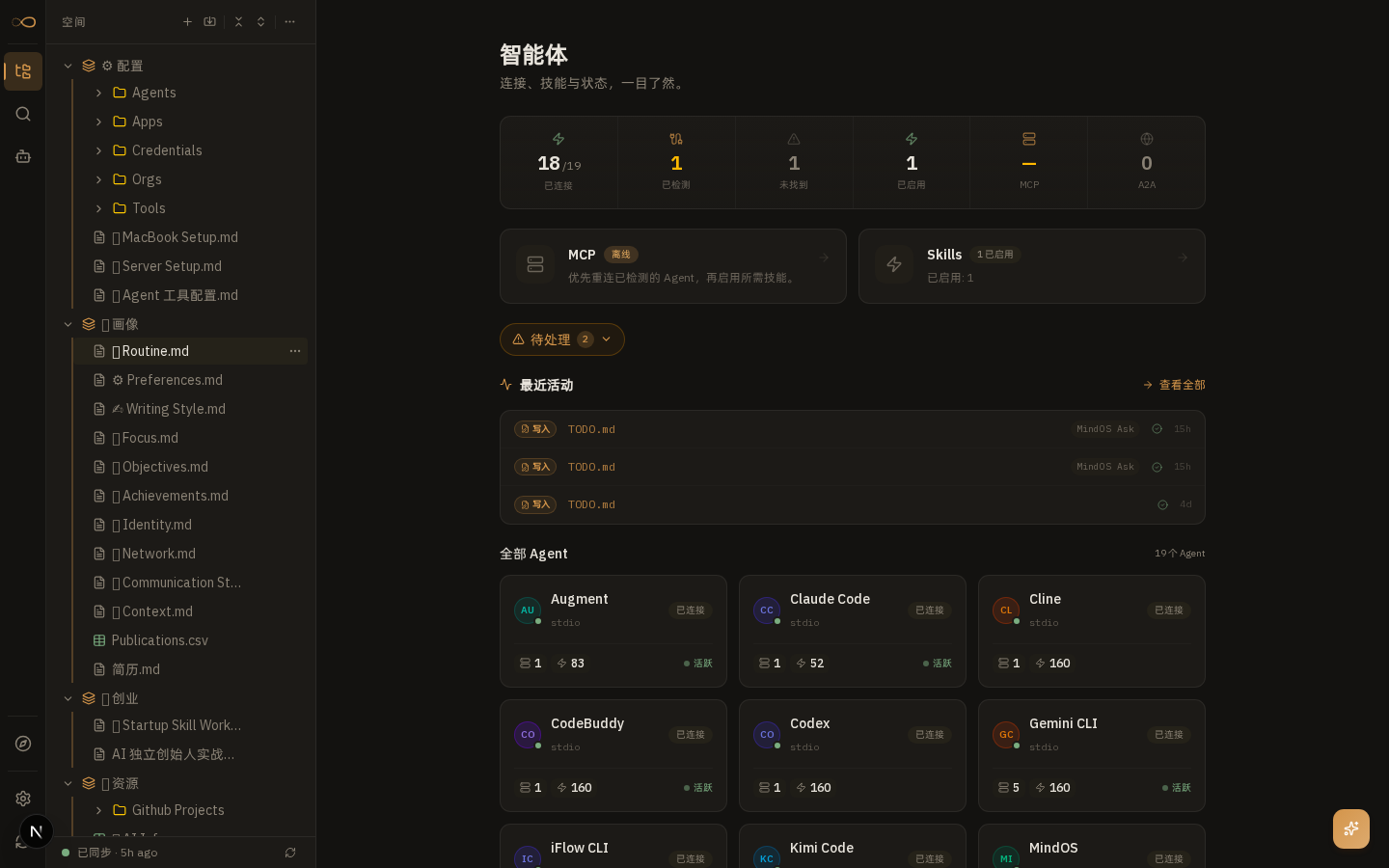
Task: Add new item with plus icon
Action: (188, 21)
